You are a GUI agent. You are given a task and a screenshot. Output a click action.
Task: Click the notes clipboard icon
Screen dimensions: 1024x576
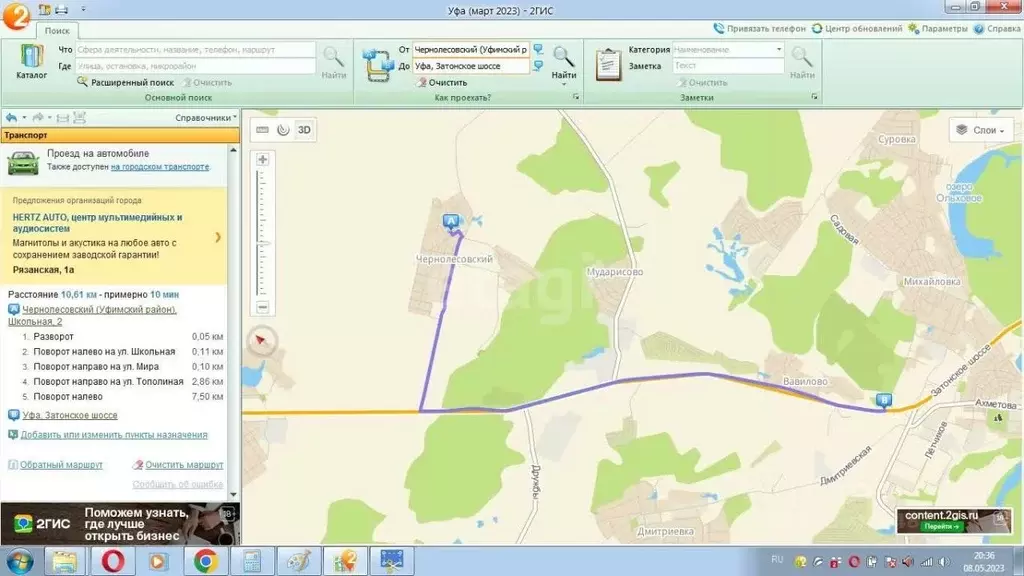[609, 64]
